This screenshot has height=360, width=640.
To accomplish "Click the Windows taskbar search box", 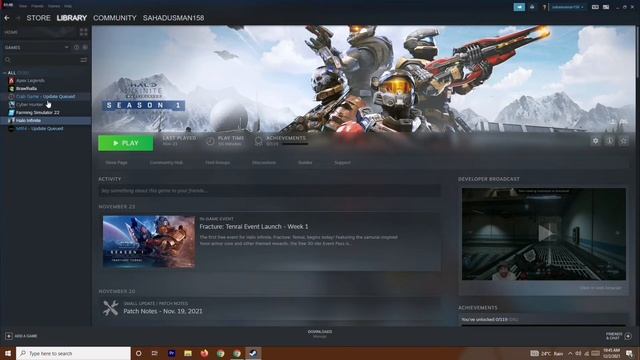I will pos(73,353).
